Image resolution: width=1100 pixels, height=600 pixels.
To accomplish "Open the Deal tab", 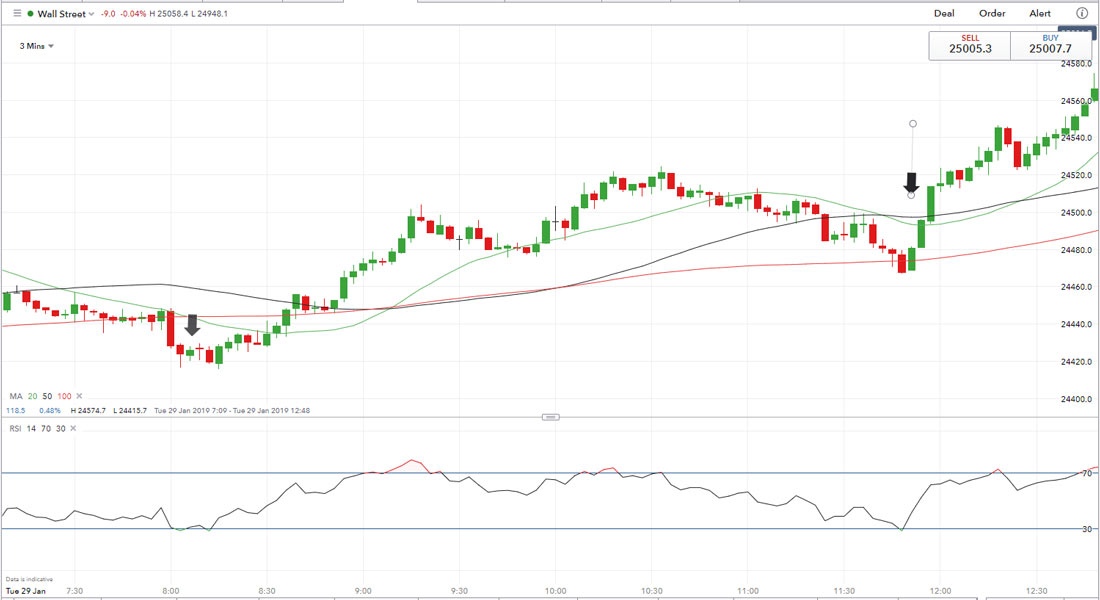I will pyautogui.click(x=944, y=14).
